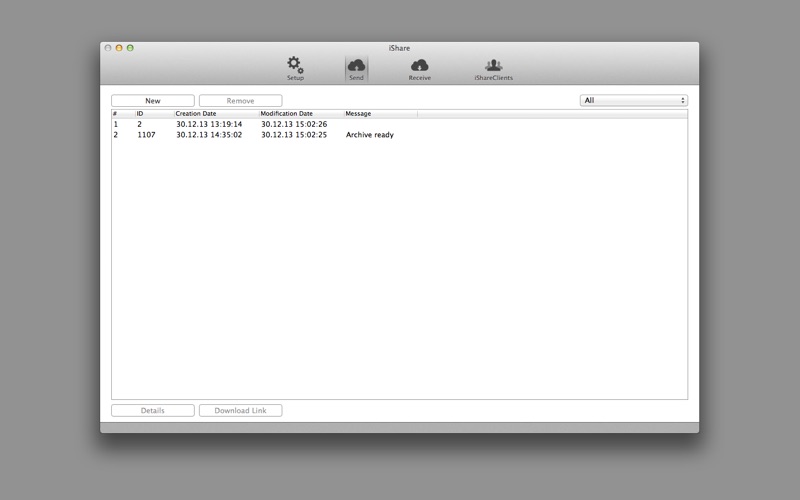Screen dimensions: 800x500
Task: Zoom the iShare window with green button
Action: tap(130, 48)
